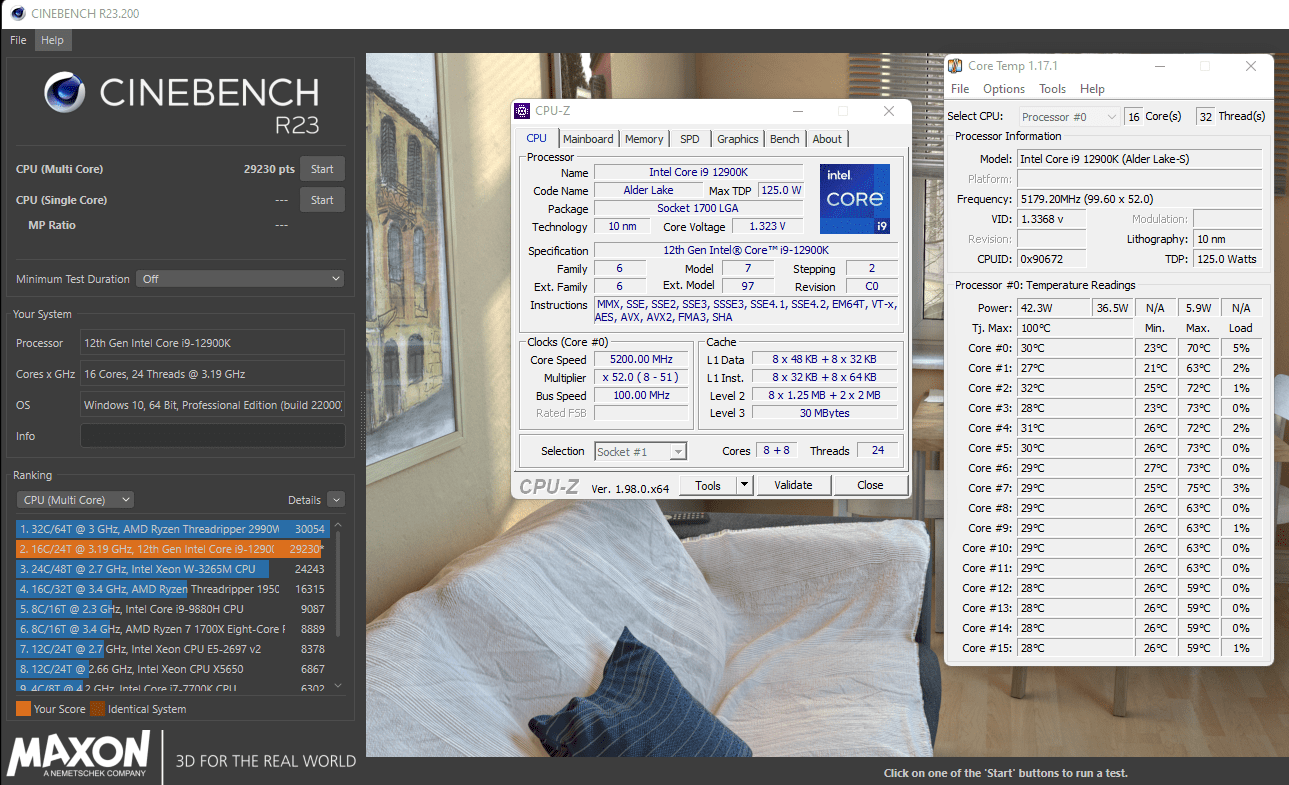
Task: Minimize the CPU-Z window
Action: 797,111
